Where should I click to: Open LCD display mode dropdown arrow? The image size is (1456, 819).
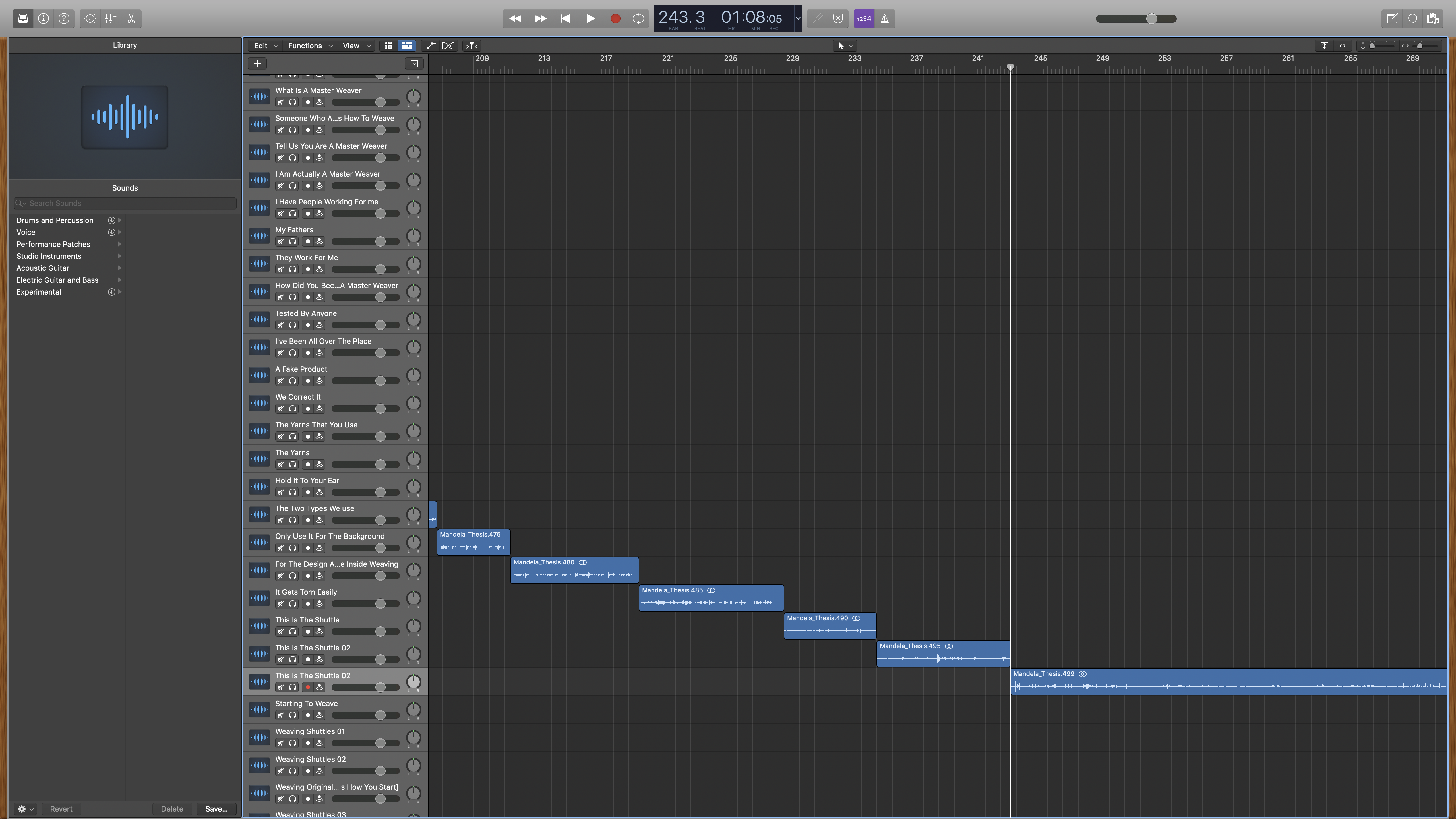point(797,18)
